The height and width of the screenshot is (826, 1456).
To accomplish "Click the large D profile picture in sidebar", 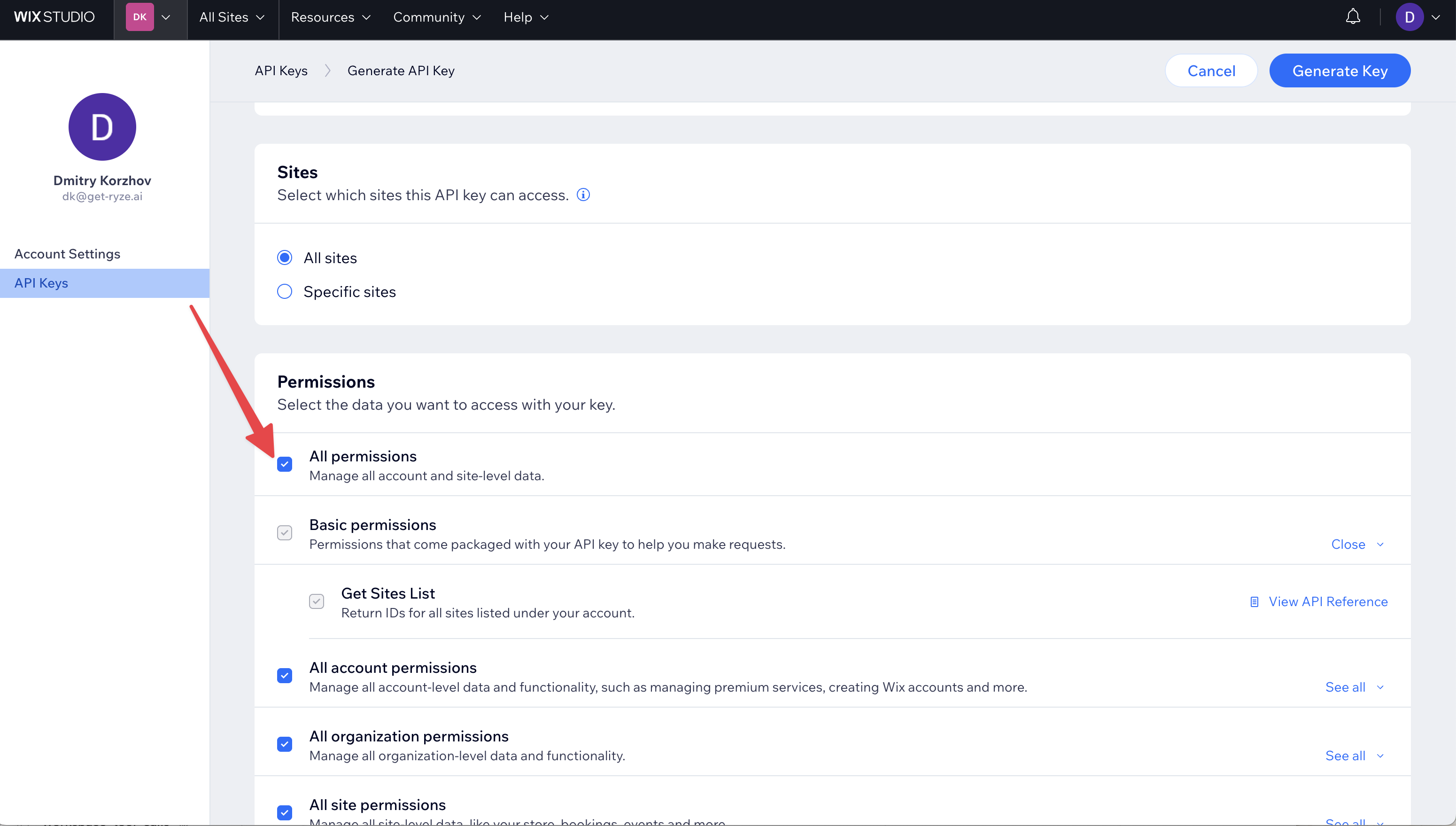I will 102,126.
